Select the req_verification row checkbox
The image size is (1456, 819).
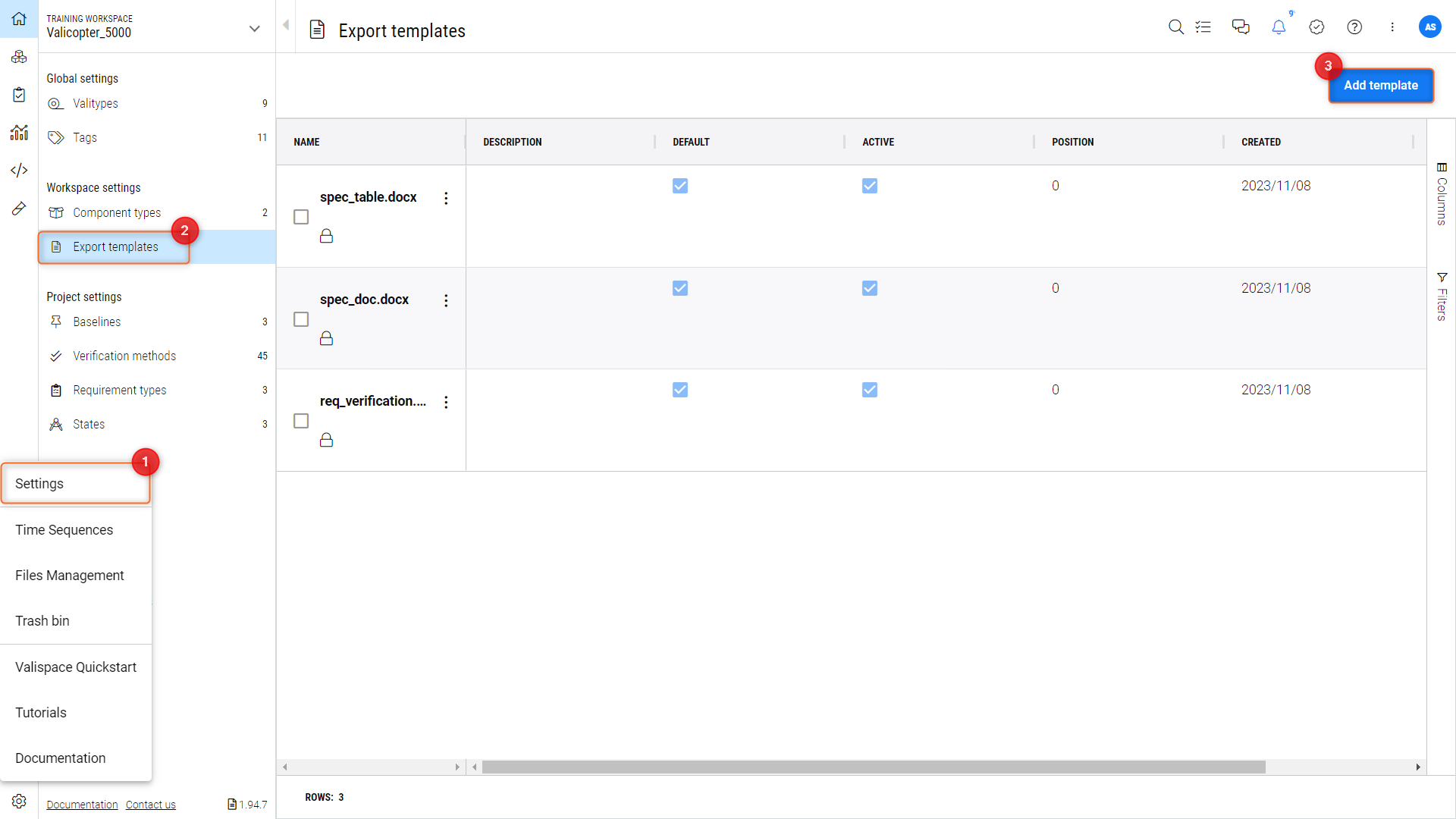pyautogui.click(x=301, y=421)
